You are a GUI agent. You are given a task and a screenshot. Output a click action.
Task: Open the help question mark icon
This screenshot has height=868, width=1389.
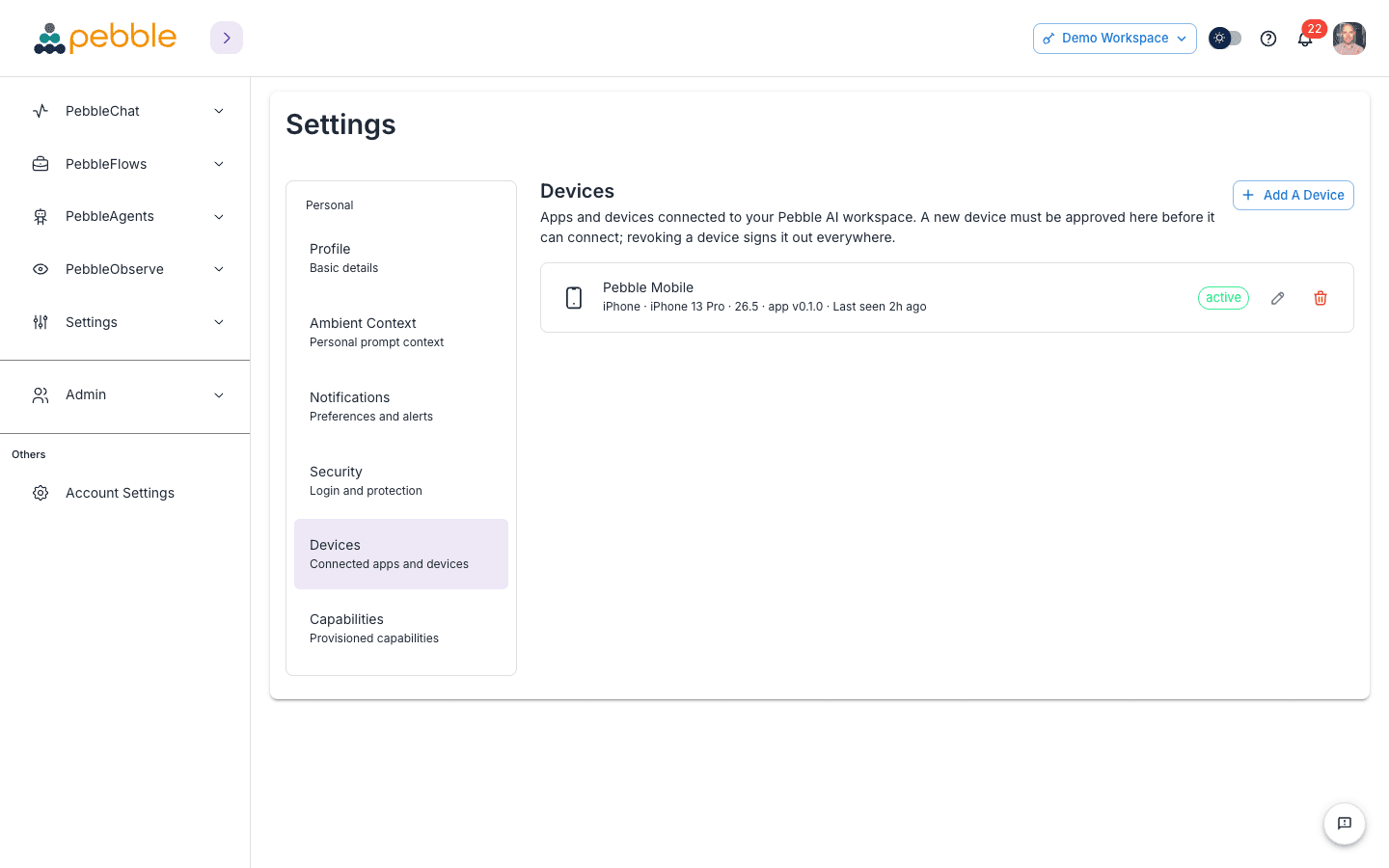click(x=1268, y=39)
